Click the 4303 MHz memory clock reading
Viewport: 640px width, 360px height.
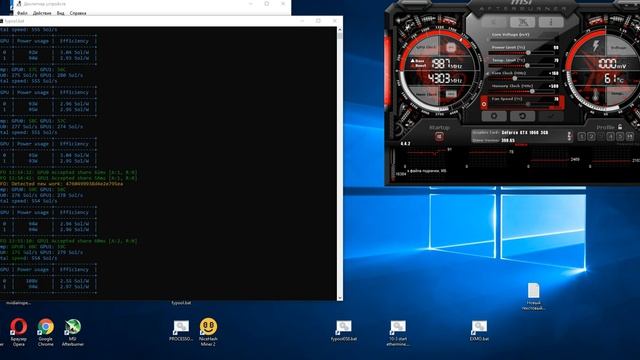[445, 78]
